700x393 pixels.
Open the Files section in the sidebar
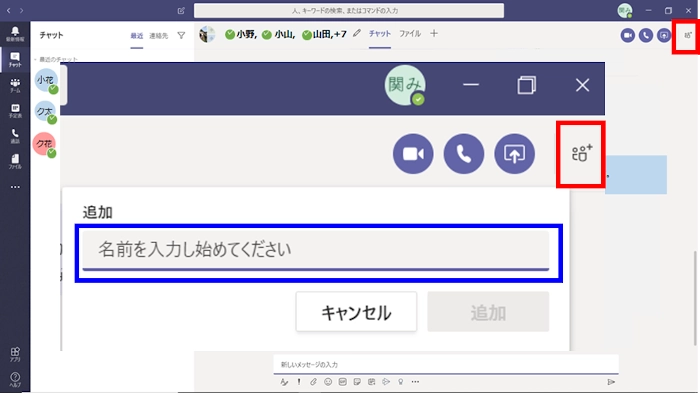[x=15, y=161]
